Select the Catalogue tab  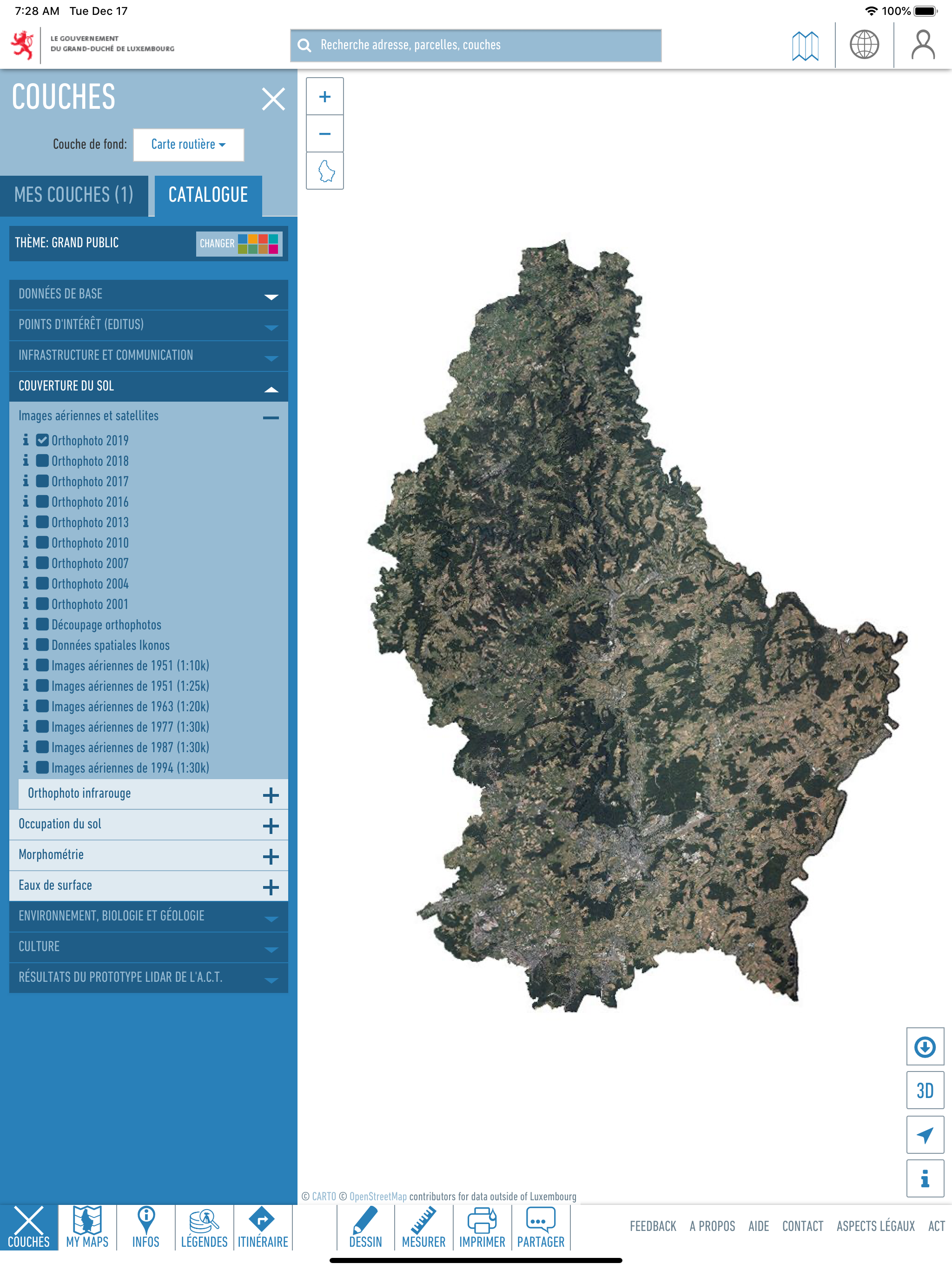(x=208, y=195)
